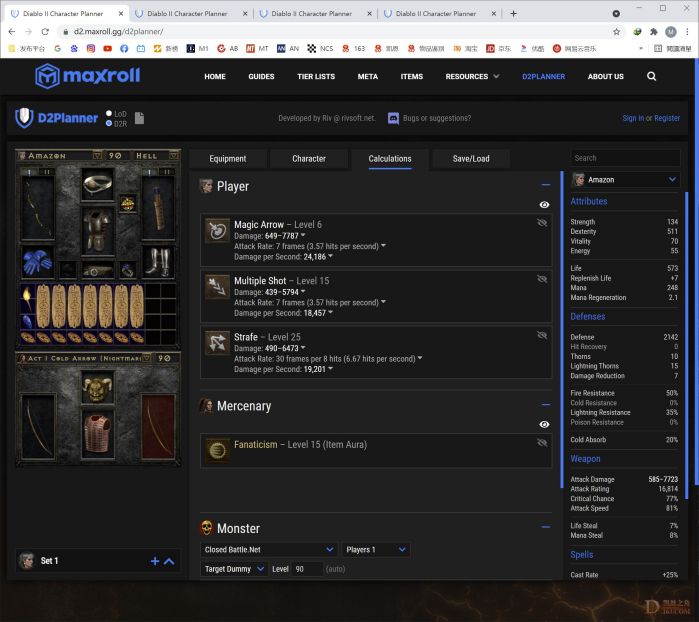Image resolution: width=699 pixels, height=622 pixels.
Task: Open the Guides menu item
Action: click(261, 76)
